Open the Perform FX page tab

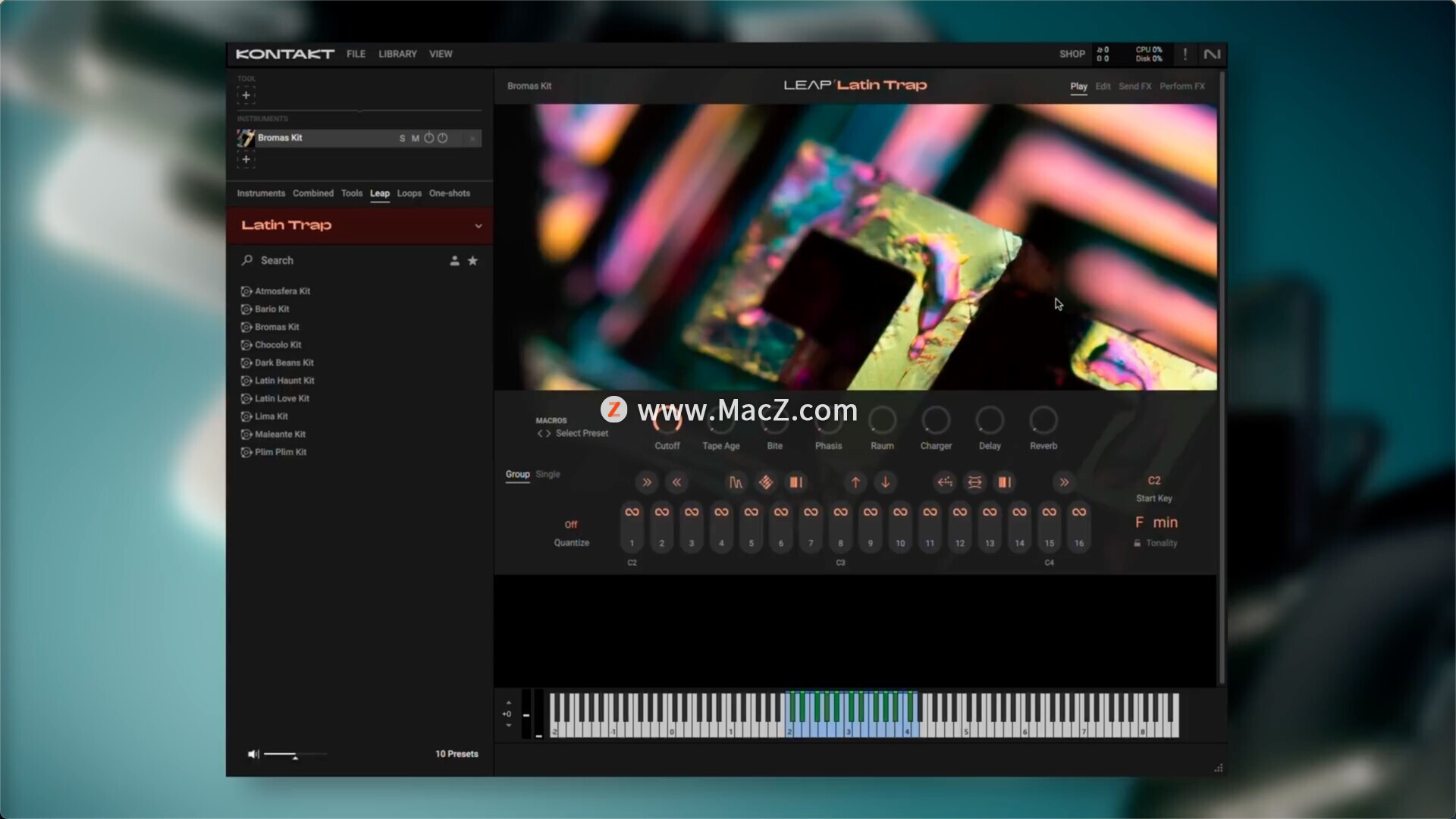[x=1181, y=86]
